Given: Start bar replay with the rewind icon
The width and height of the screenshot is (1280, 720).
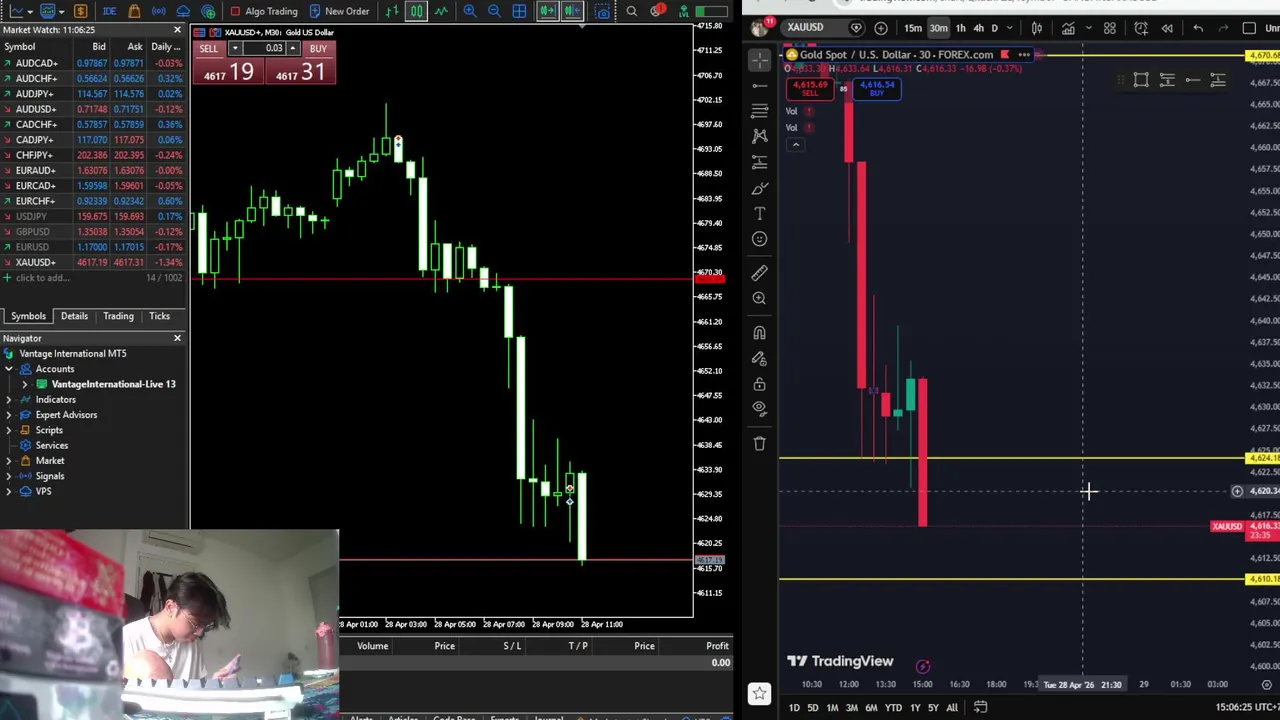Looking at the screenshot, I should [x=1167, y=28].
